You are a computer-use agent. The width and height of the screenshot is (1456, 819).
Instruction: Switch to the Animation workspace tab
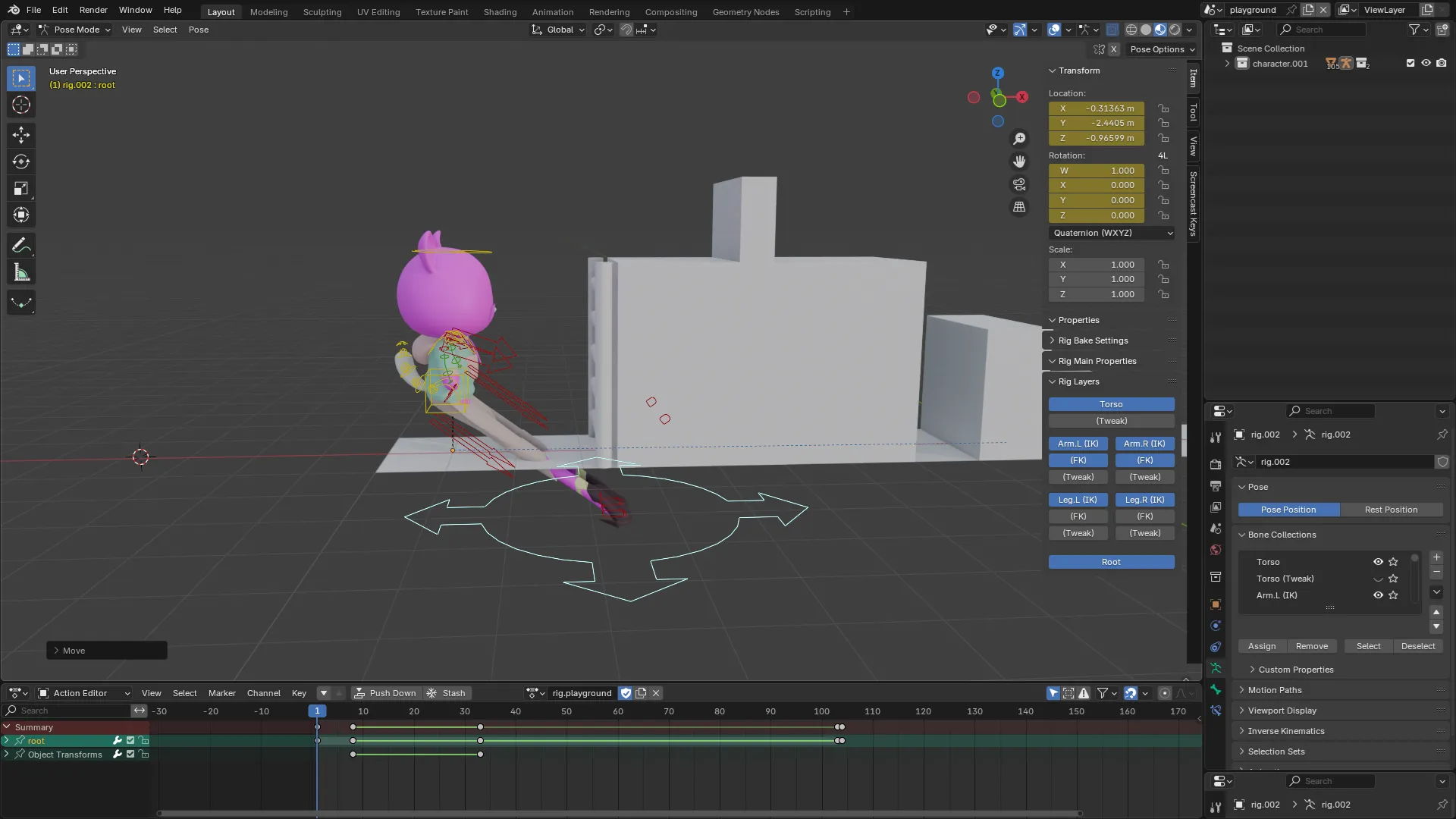tap(553, 12)
